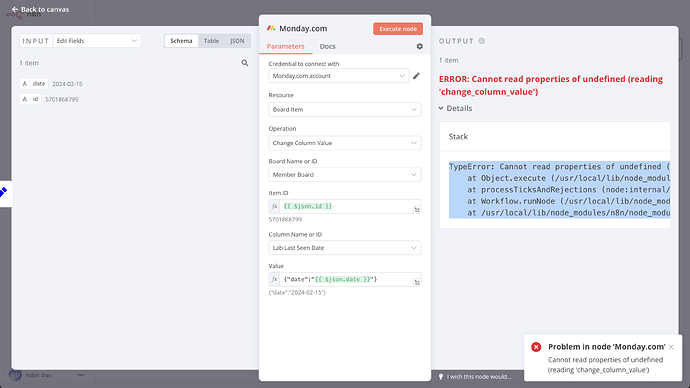Click the Nibir Das avatar
690x388 pixels.
coord(15,375)
